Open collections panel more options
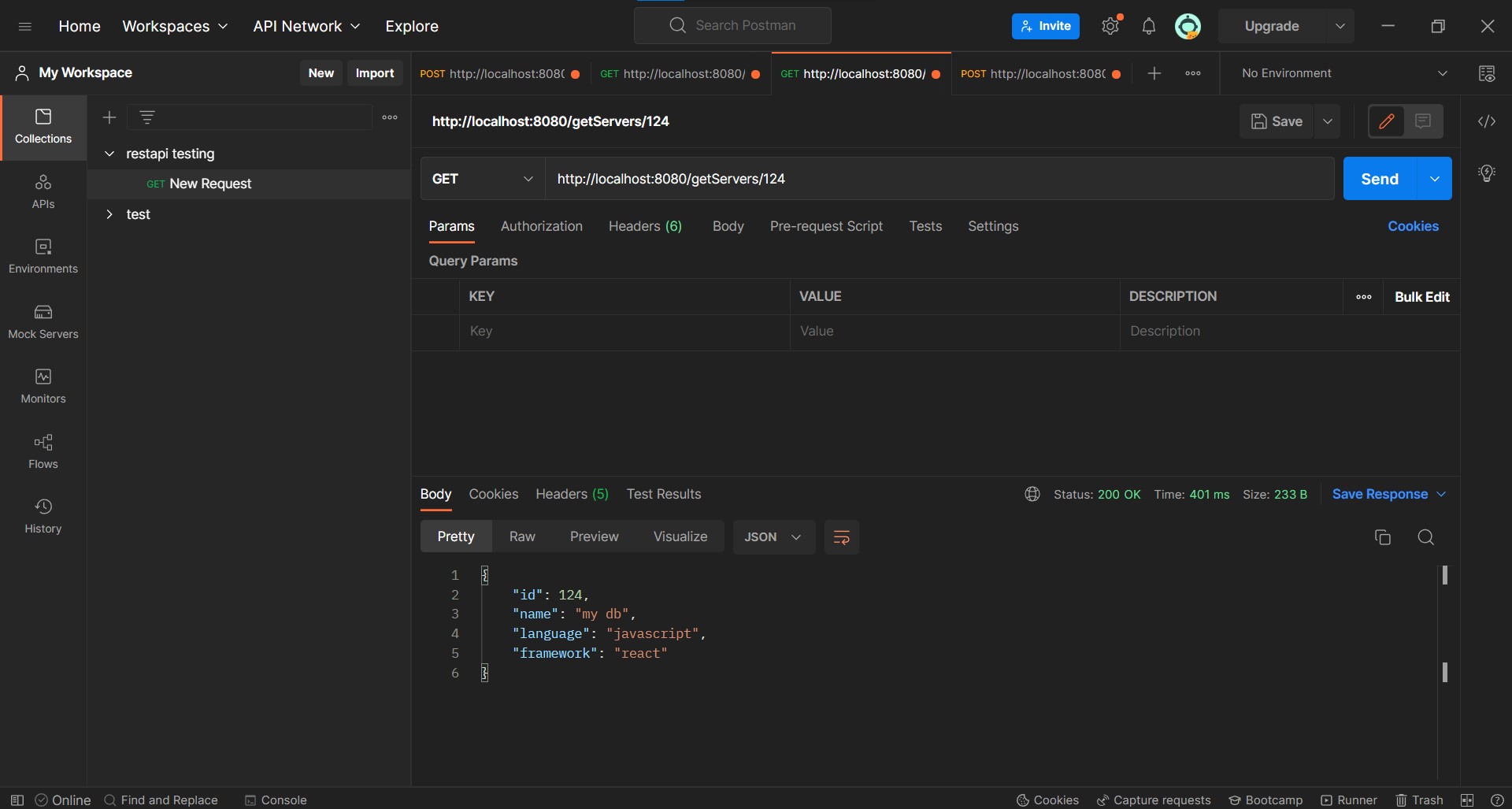Screen dimensions: 1512x809 [390, 117]
